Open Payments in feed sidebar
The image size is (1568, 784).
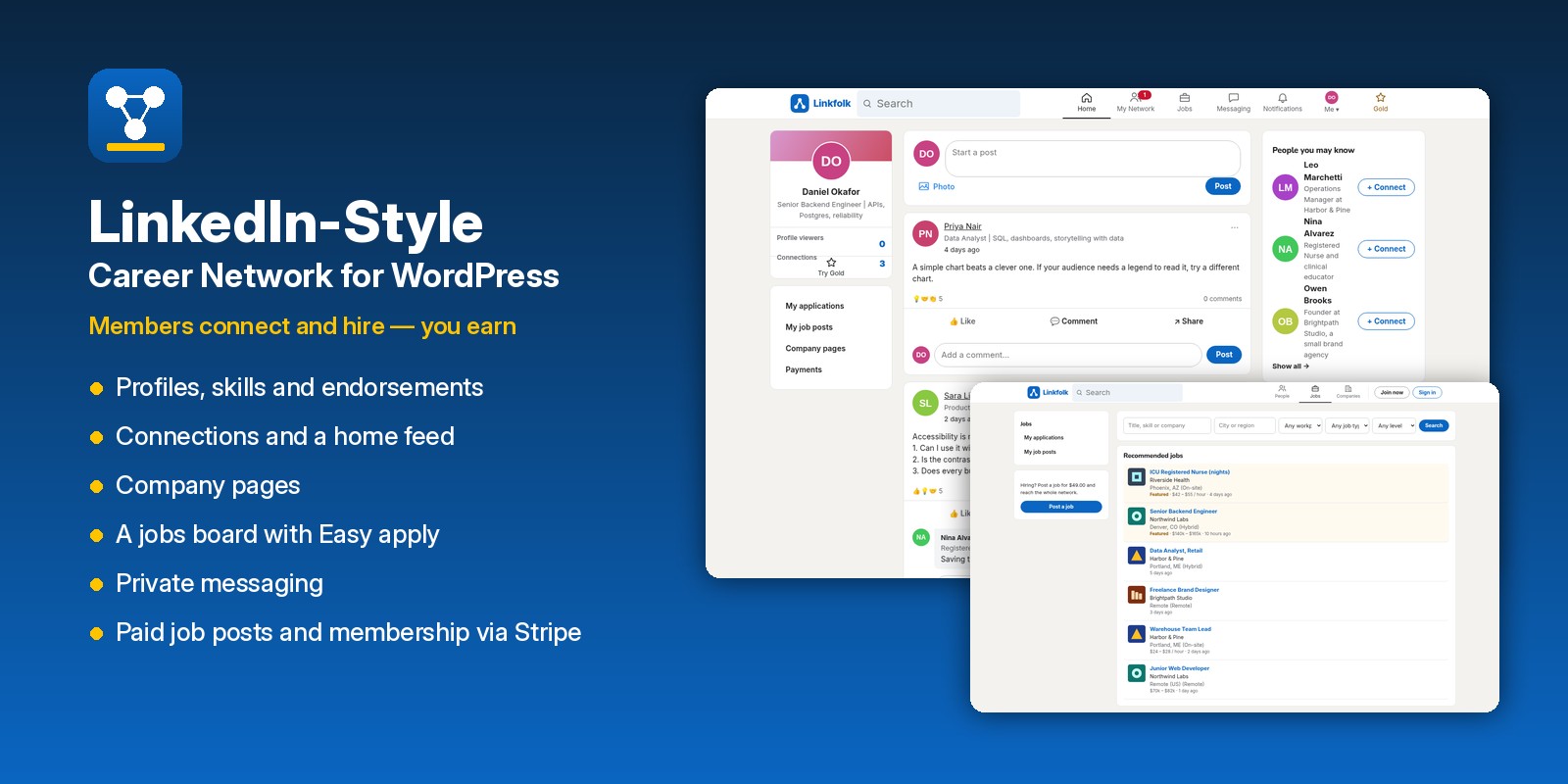pyautogui.click(x=804, y=369)
